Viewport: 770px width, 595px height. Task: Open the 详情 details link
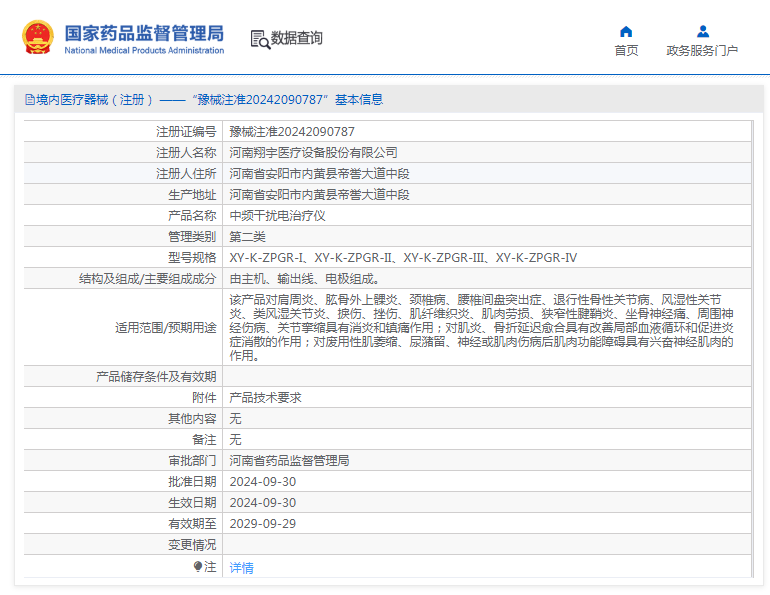241,568
